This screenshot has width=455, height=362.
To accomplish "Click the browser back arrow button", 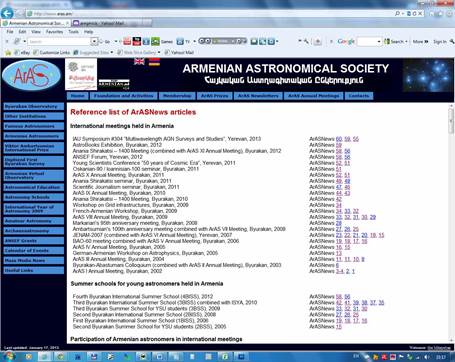I will [7, 13].
